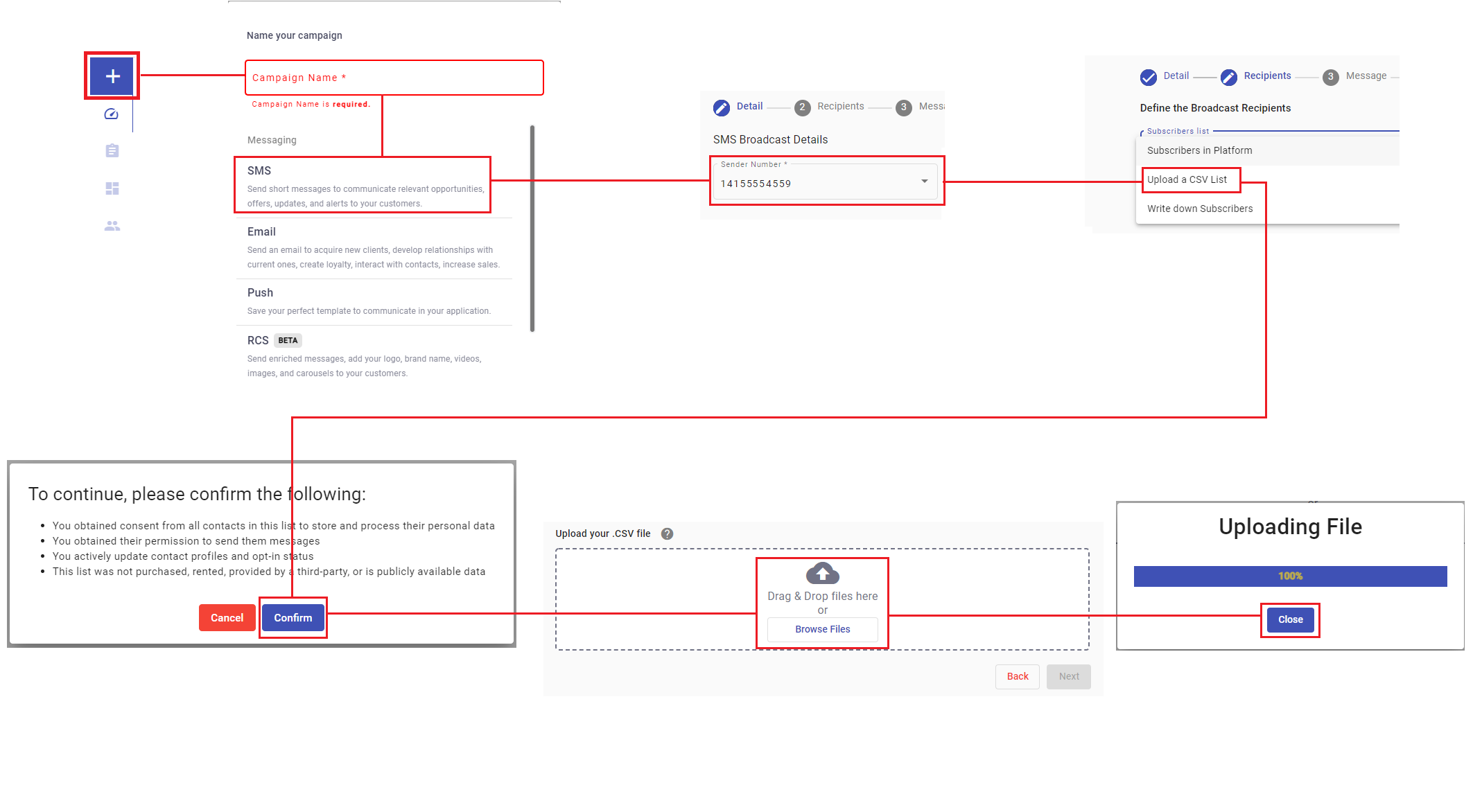Click the grid templates icon in sidebar
Image resolution: width=1482 pixels, height=812 pixels.
point(112,188)
